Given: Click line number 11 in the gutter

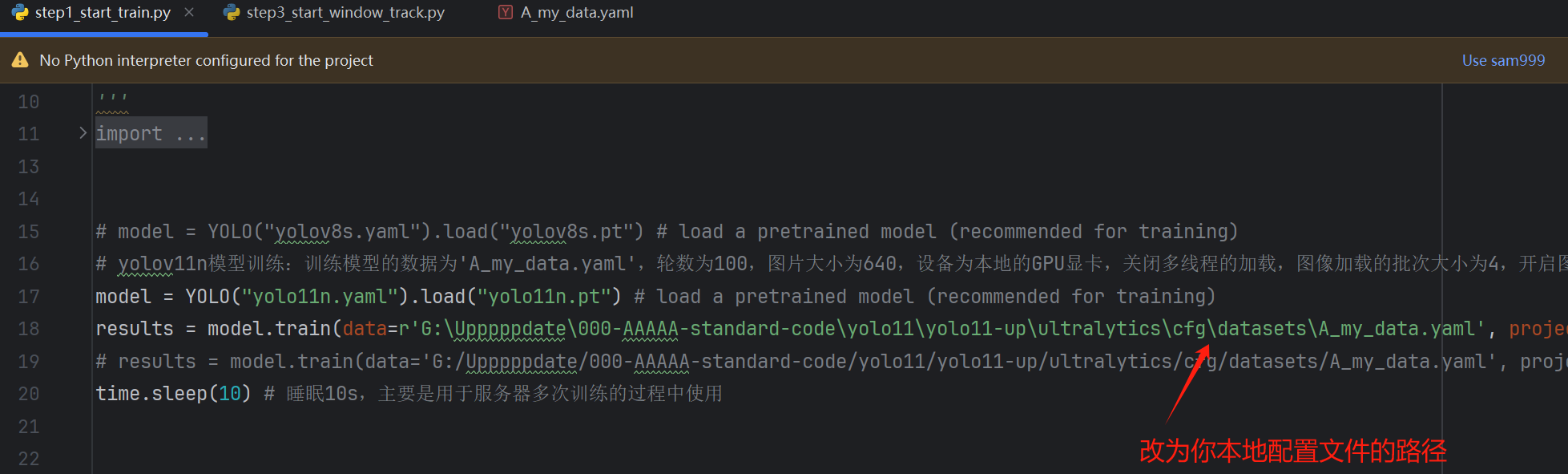Looking at the screenshot, I should point(29,134).
